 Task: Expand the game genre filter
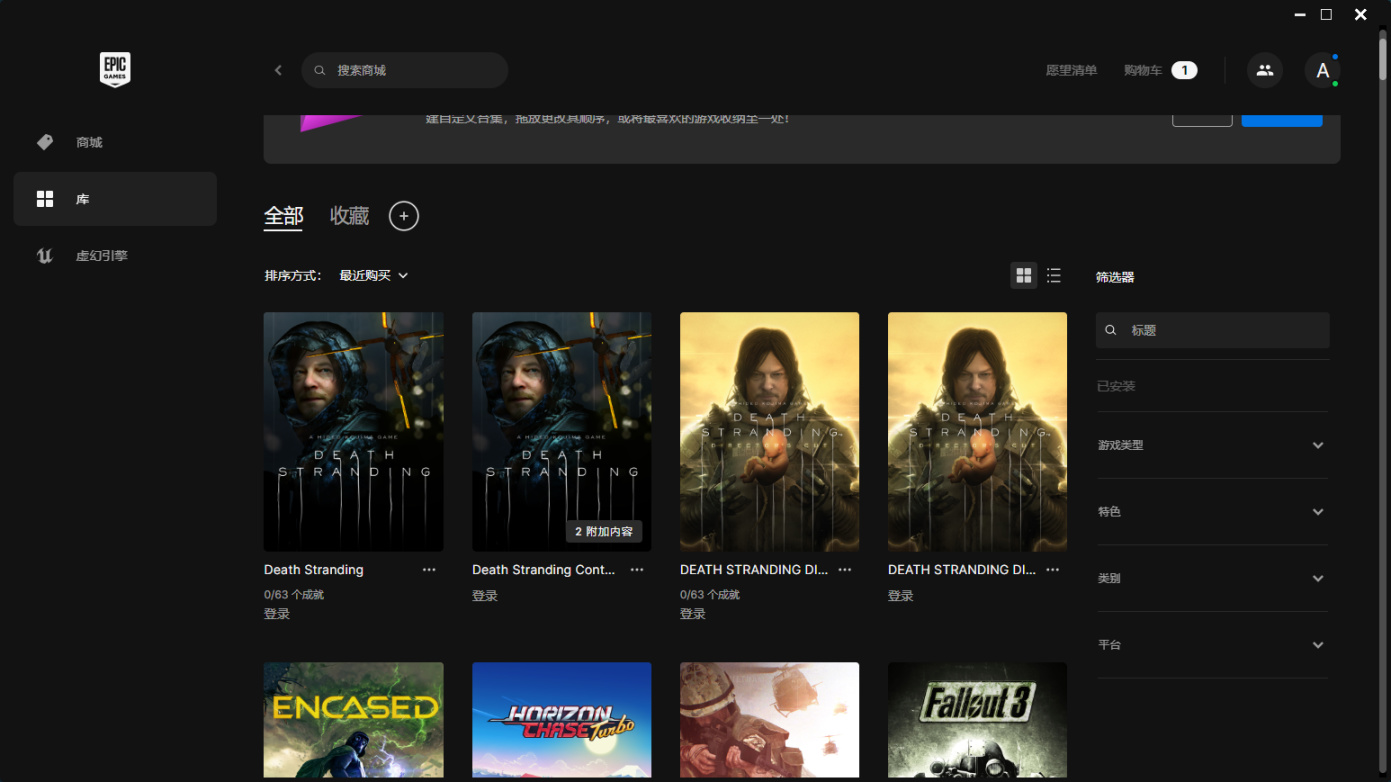(1212, 445)
